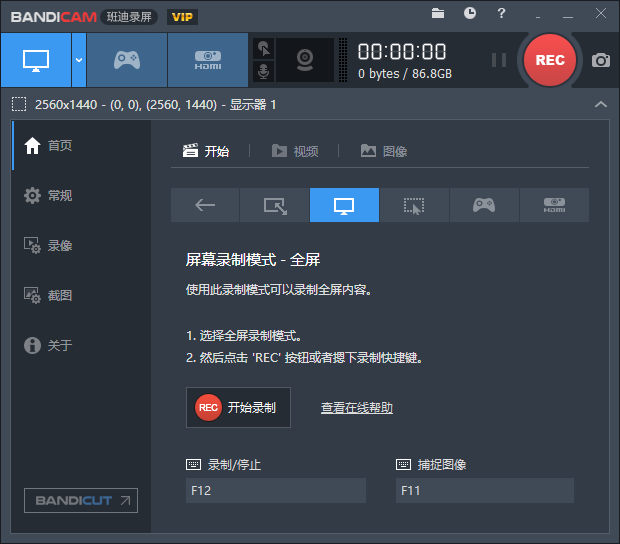The width and height of the screenshot is (620, 544).
Task: Select Game recording mode in top toolbar
Action: click(127, 60)
